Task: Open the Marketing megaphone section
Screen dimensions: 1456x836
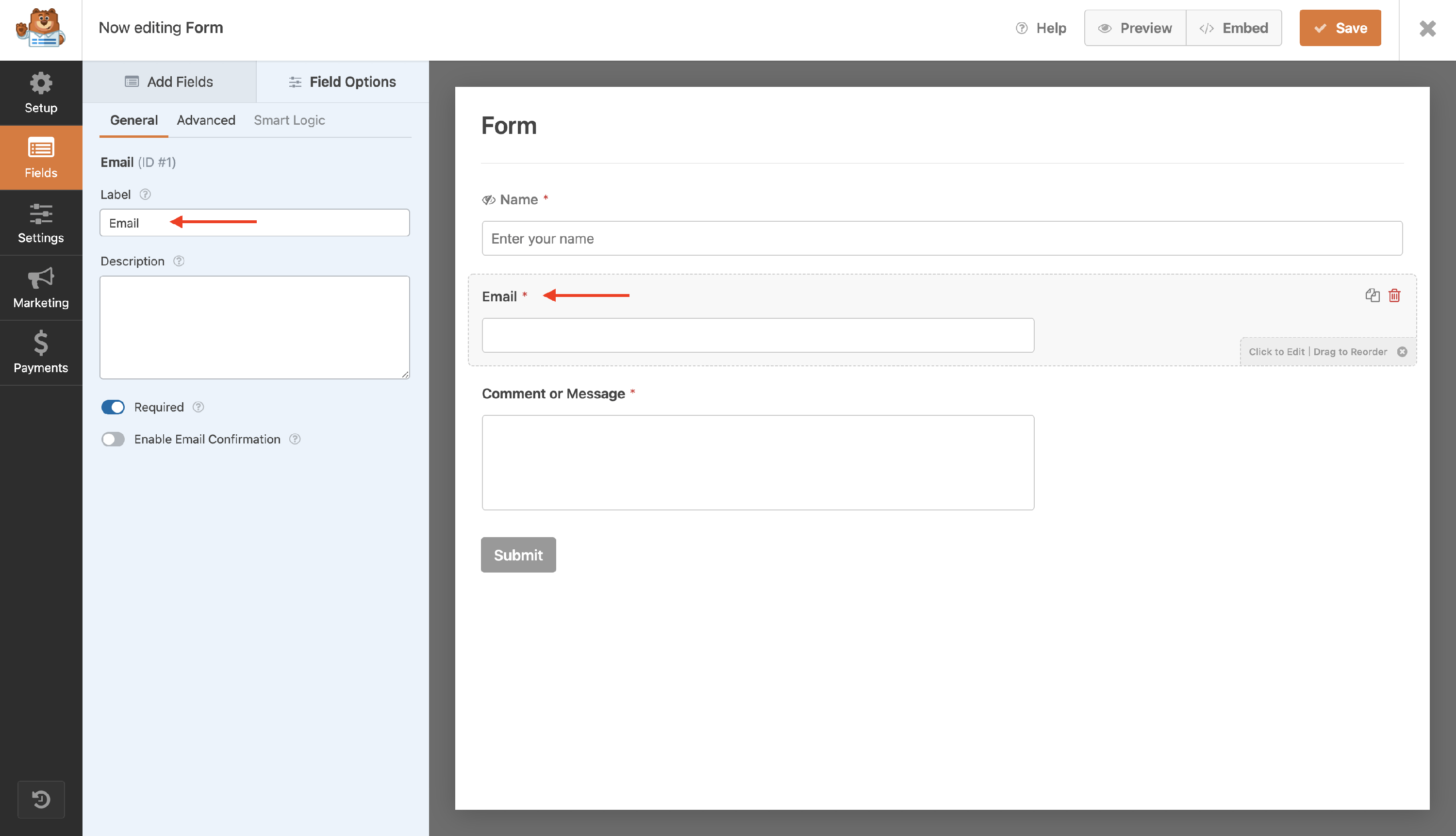Action: coord(41,288)
